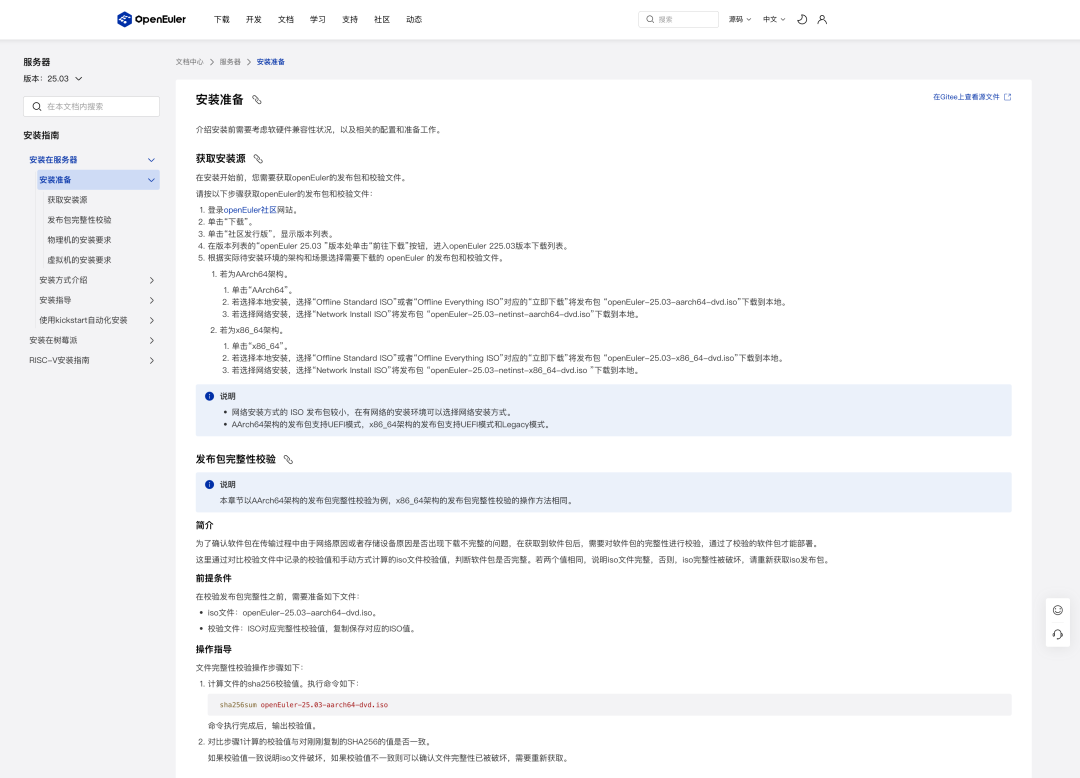Open the 动态 menu in top navigation

(x=414, y=19)
